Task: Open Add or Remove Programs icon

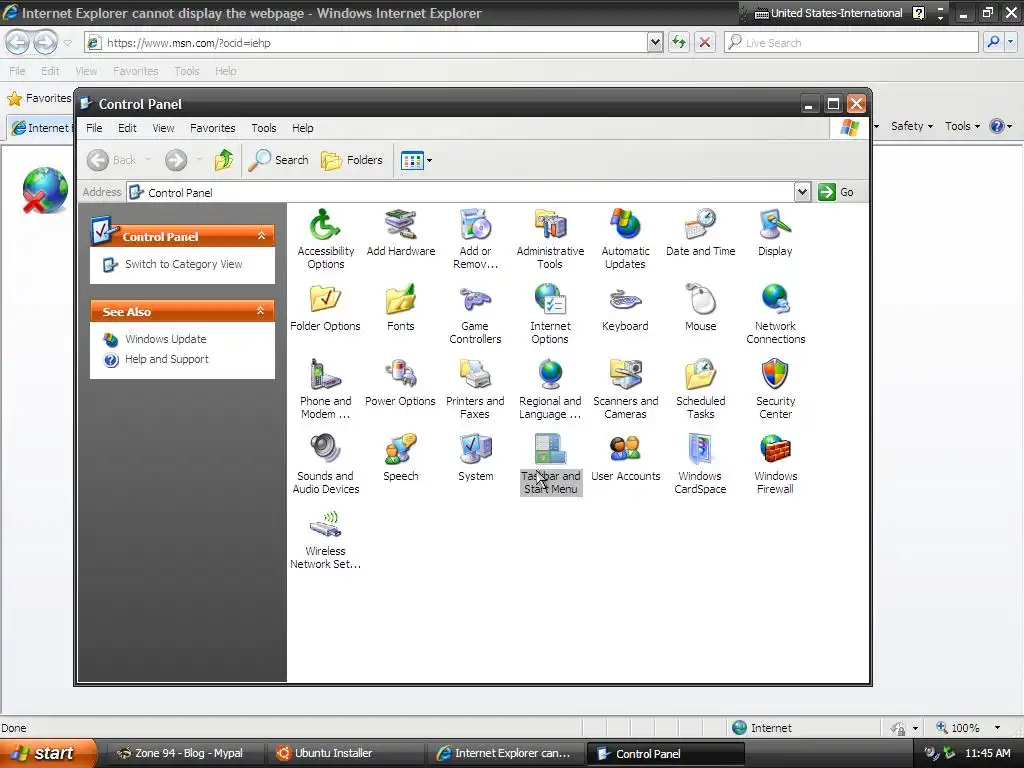Action: [475, 239]
